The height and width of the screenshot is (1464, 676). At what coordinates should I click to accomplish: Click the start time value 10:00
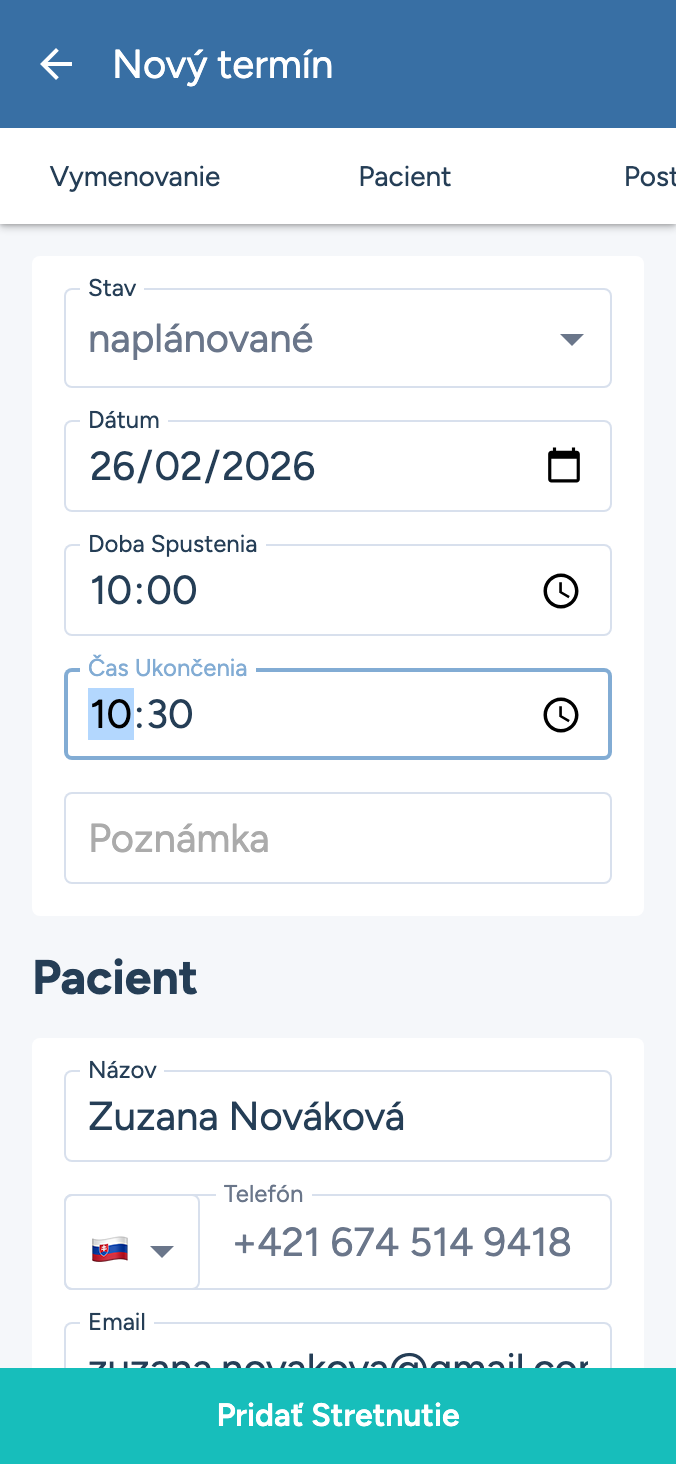point(144,591)
